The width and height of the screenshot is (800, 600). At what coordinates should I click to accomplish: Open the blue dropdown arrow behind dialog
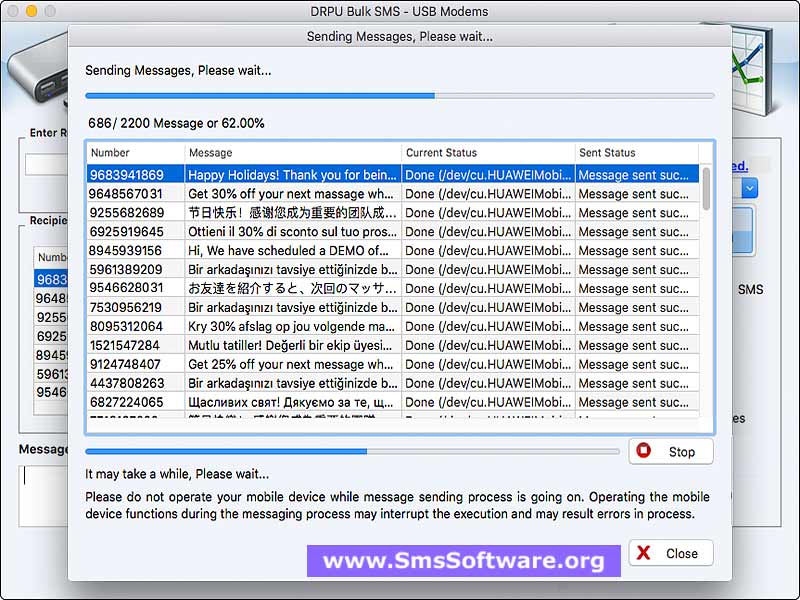pyautogui.click(x=749, y=187)
